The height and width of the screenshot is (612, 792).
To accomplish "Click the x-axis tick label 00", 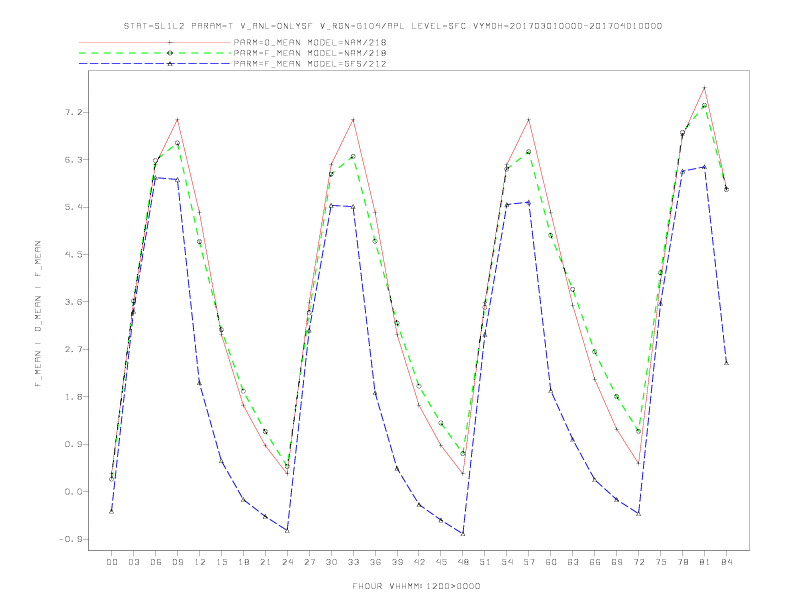I will [x=112, y=562].
